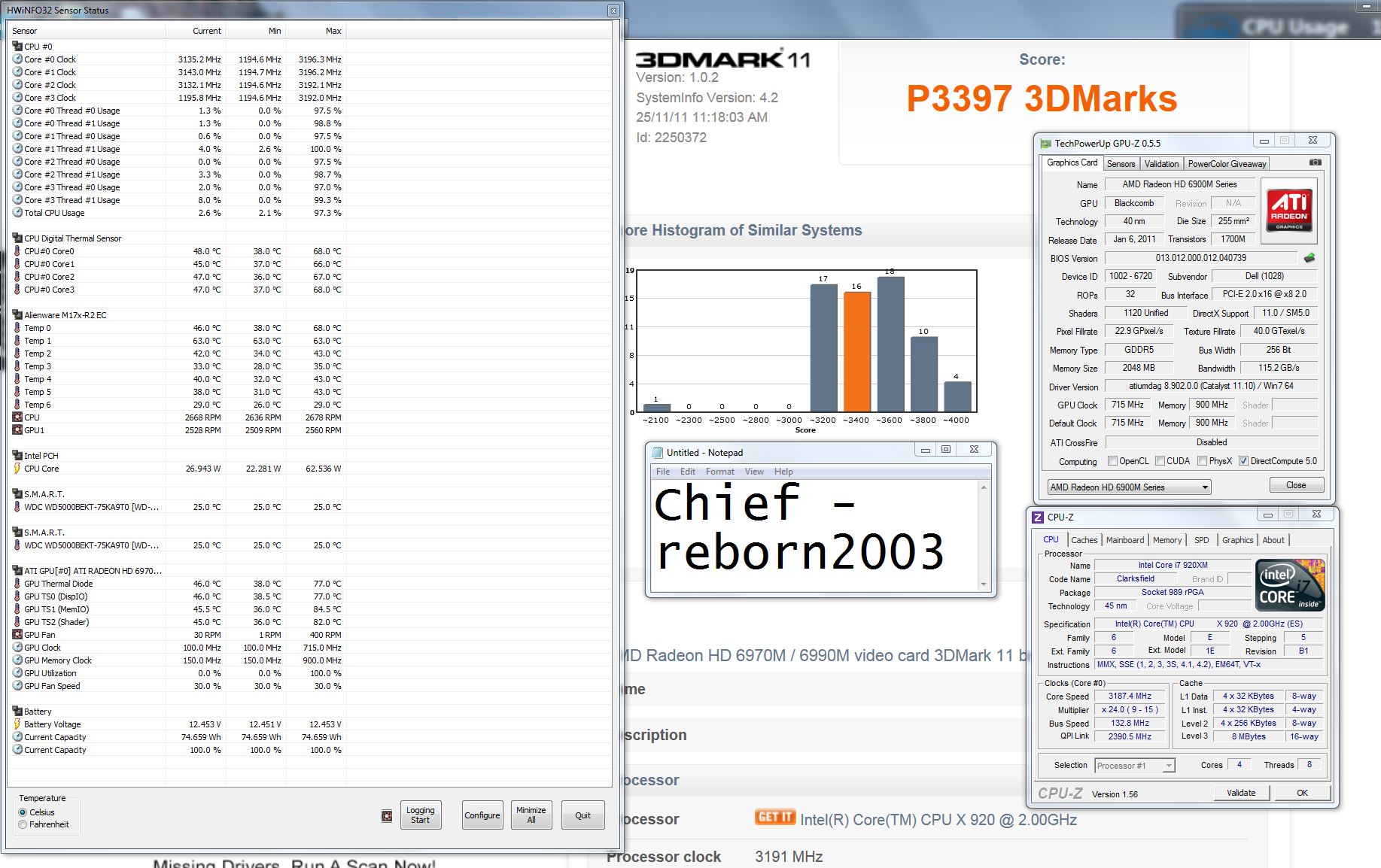Click the CPU #0 sensor group icon
The width and height of the screenshot is (1381, 868).
pos(17,46)
